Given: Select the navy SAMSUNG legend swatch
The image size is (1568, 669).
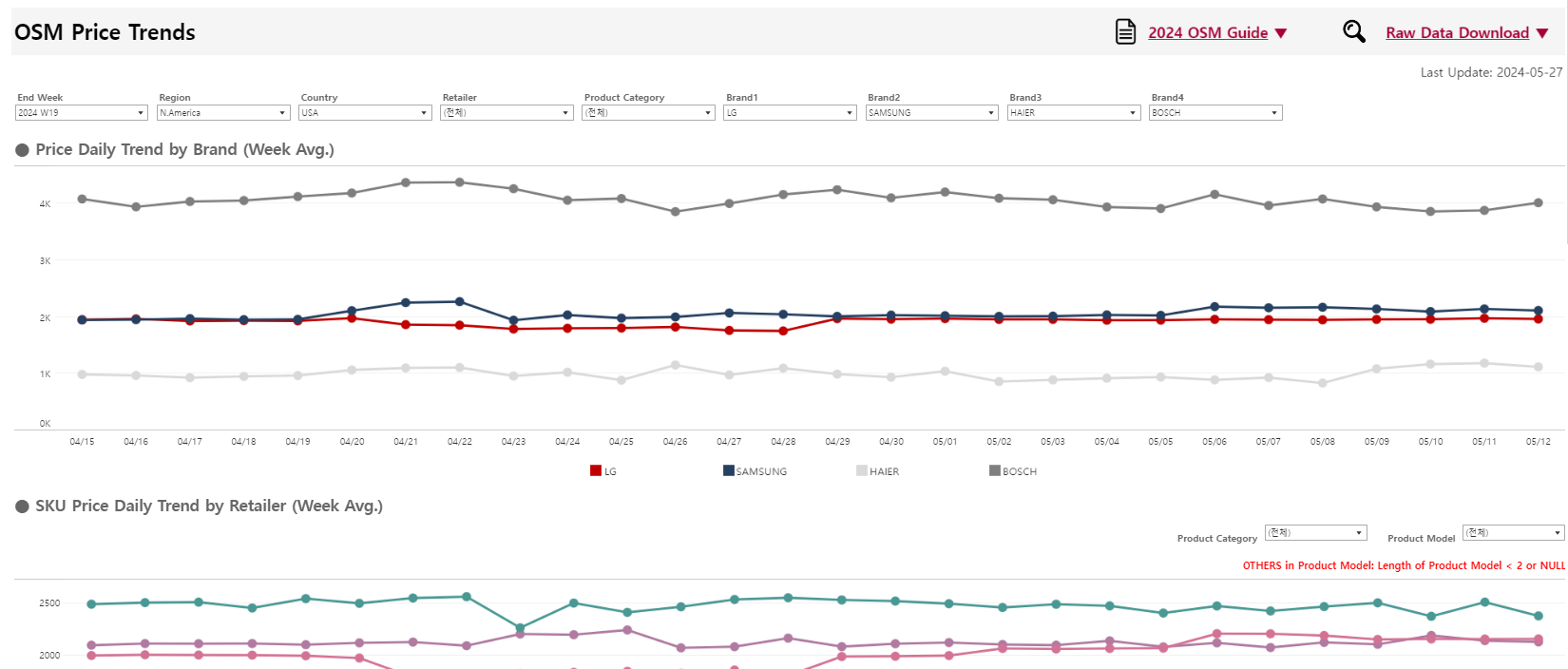Looking at the screenshot, I should [729, 470].
